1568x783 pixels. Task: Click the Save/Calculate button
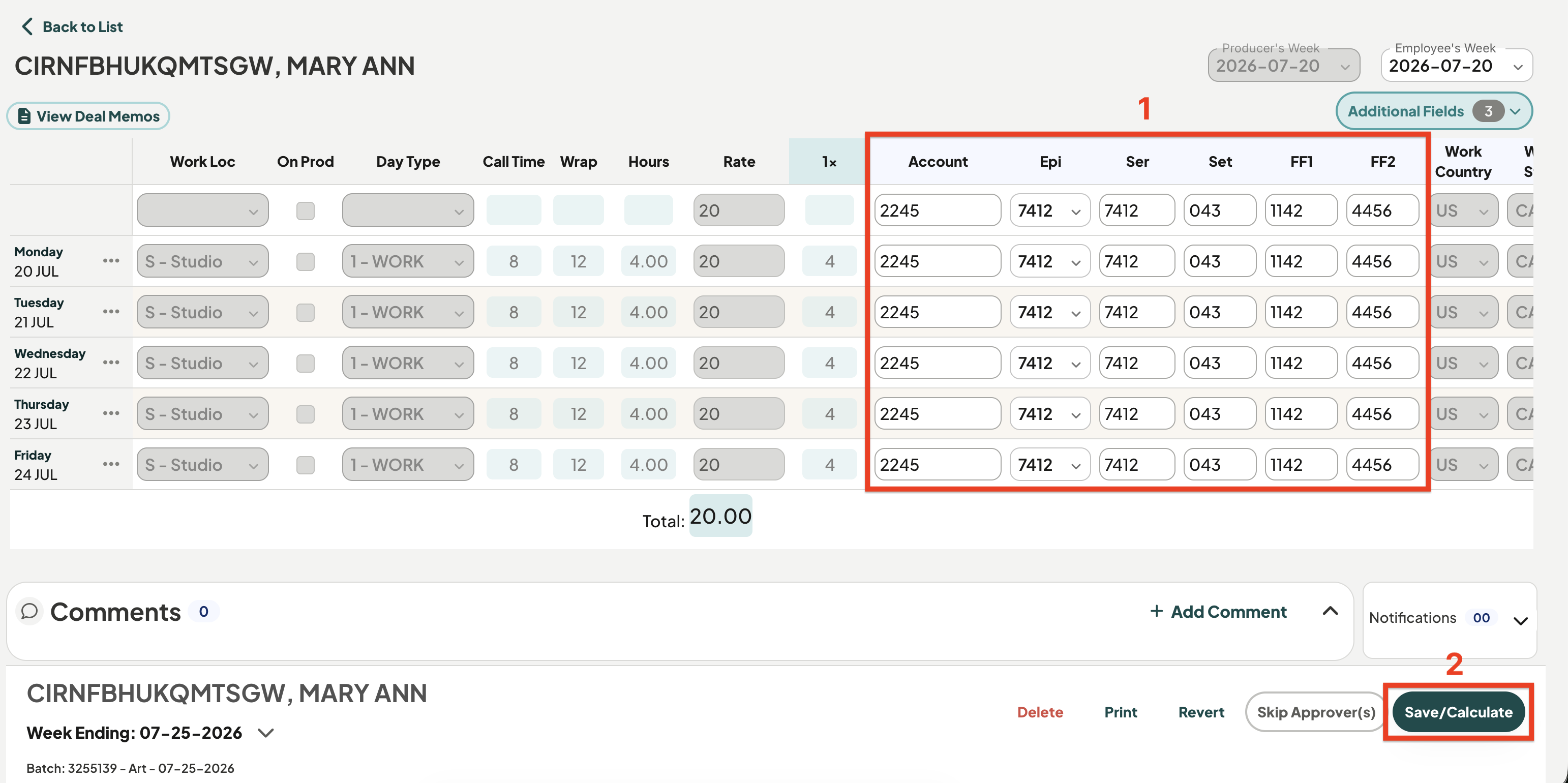(1458, 712)
